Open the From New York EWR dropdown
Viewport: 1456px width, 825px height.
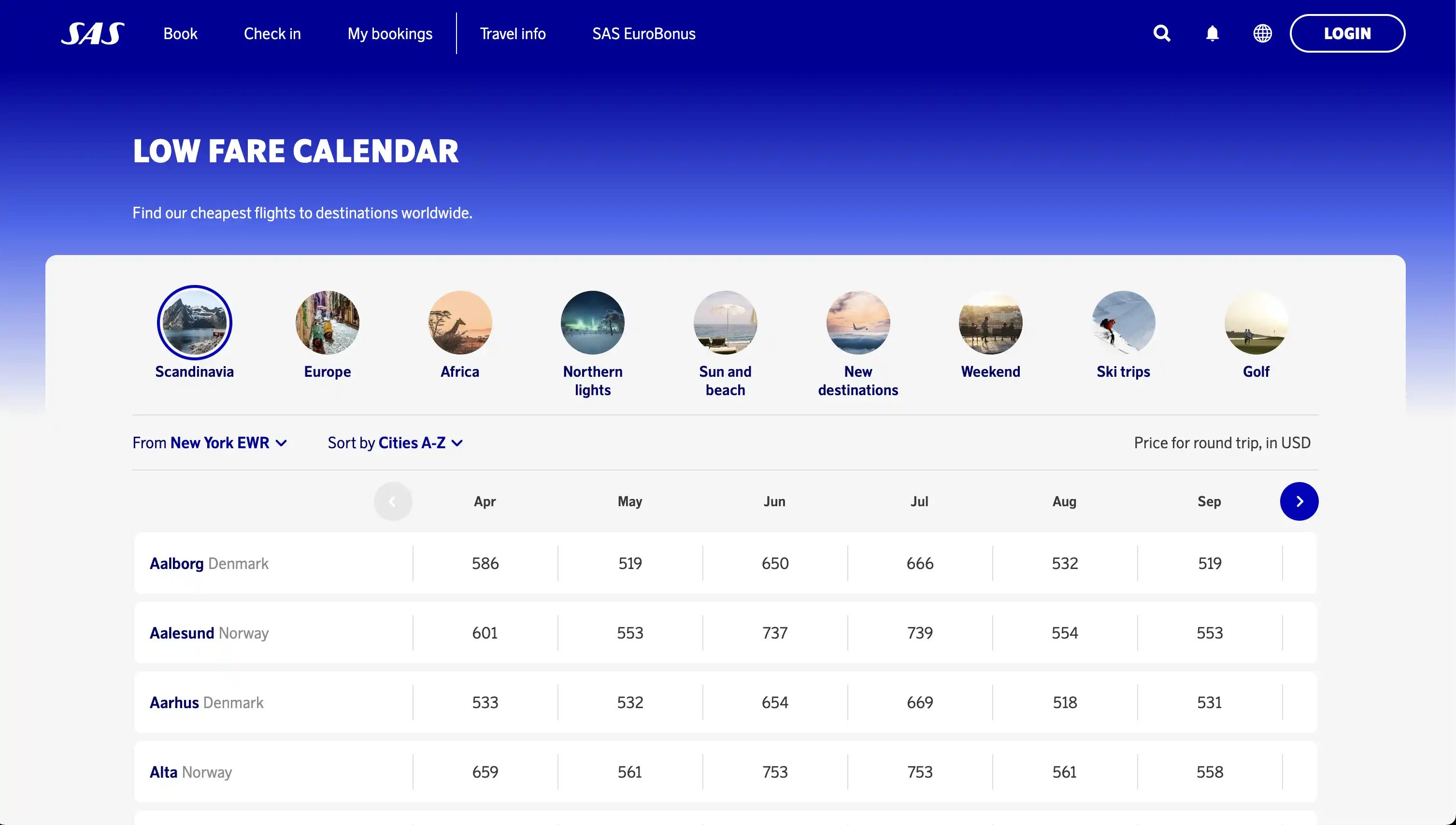(210, 442)
